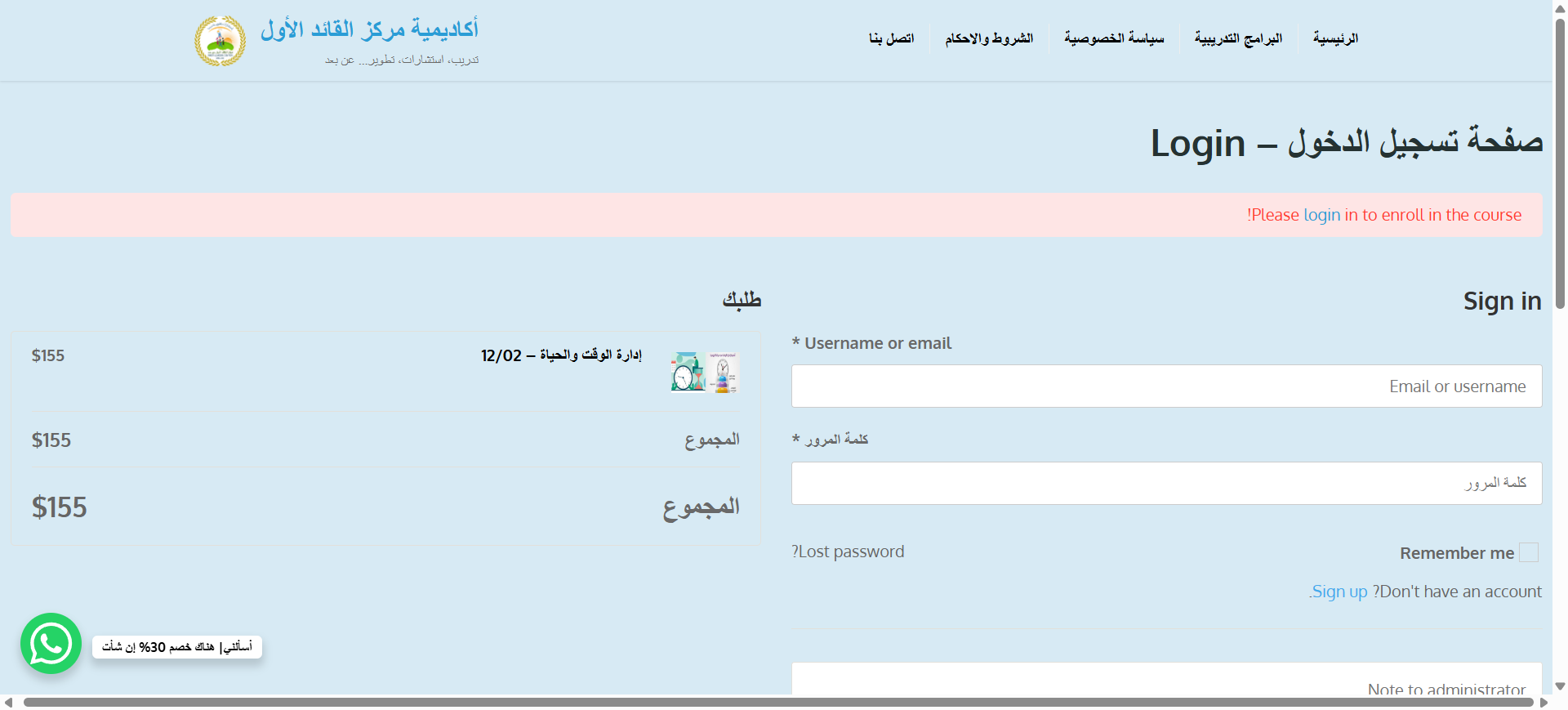Click the scroll right arrow
The image size is (1568, 710).
(1544, 703)
